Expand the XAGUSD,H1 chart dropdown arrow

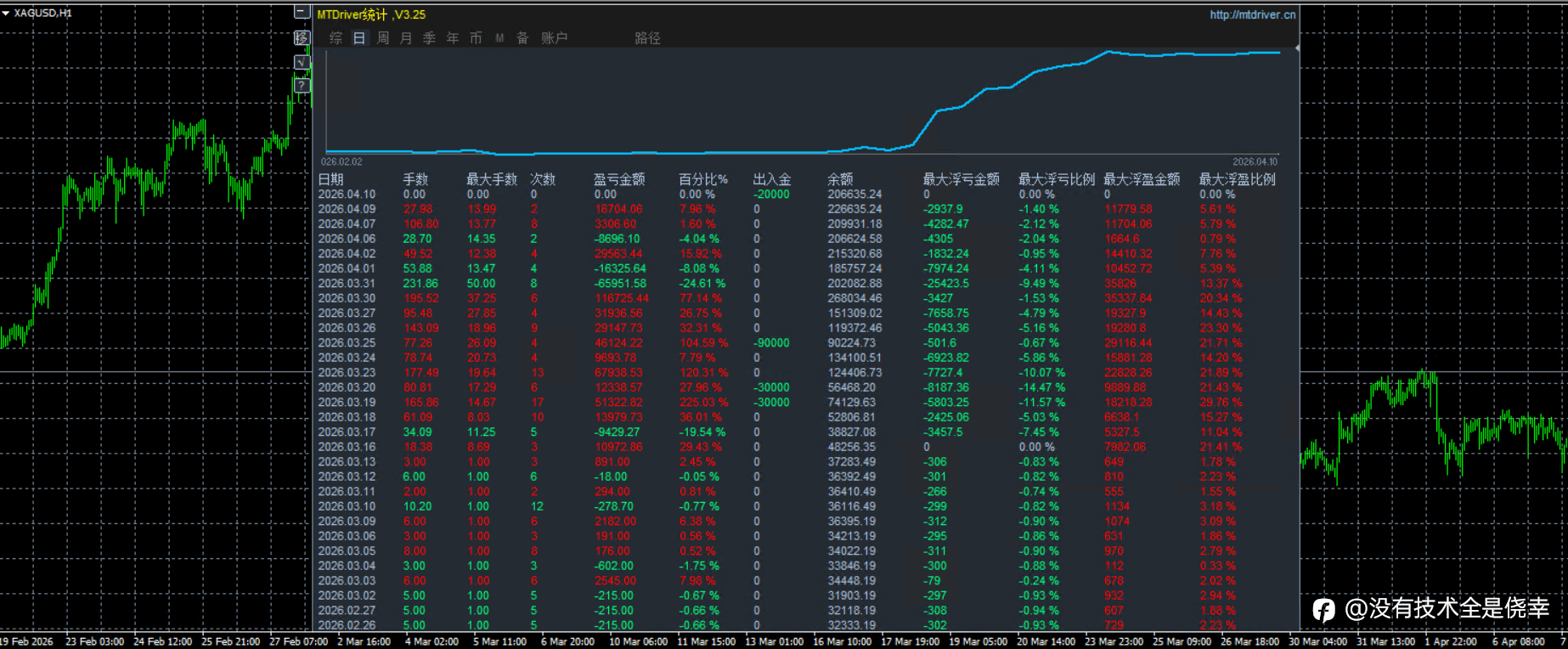tap(6, 13)
